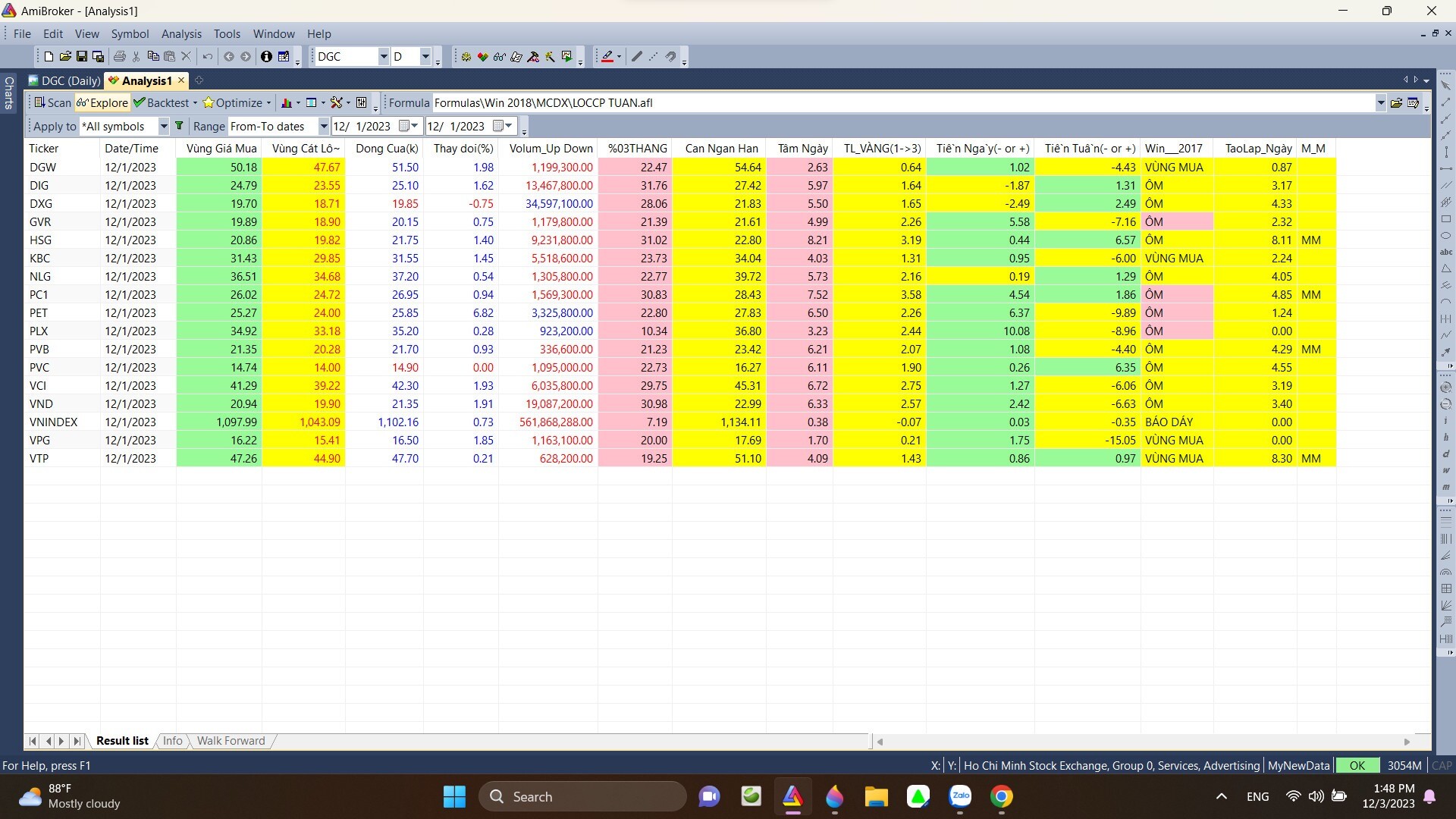Sort by Vùng Giá Mua column header
Viewport: 1456px width, 819px height.
point(219,149)
